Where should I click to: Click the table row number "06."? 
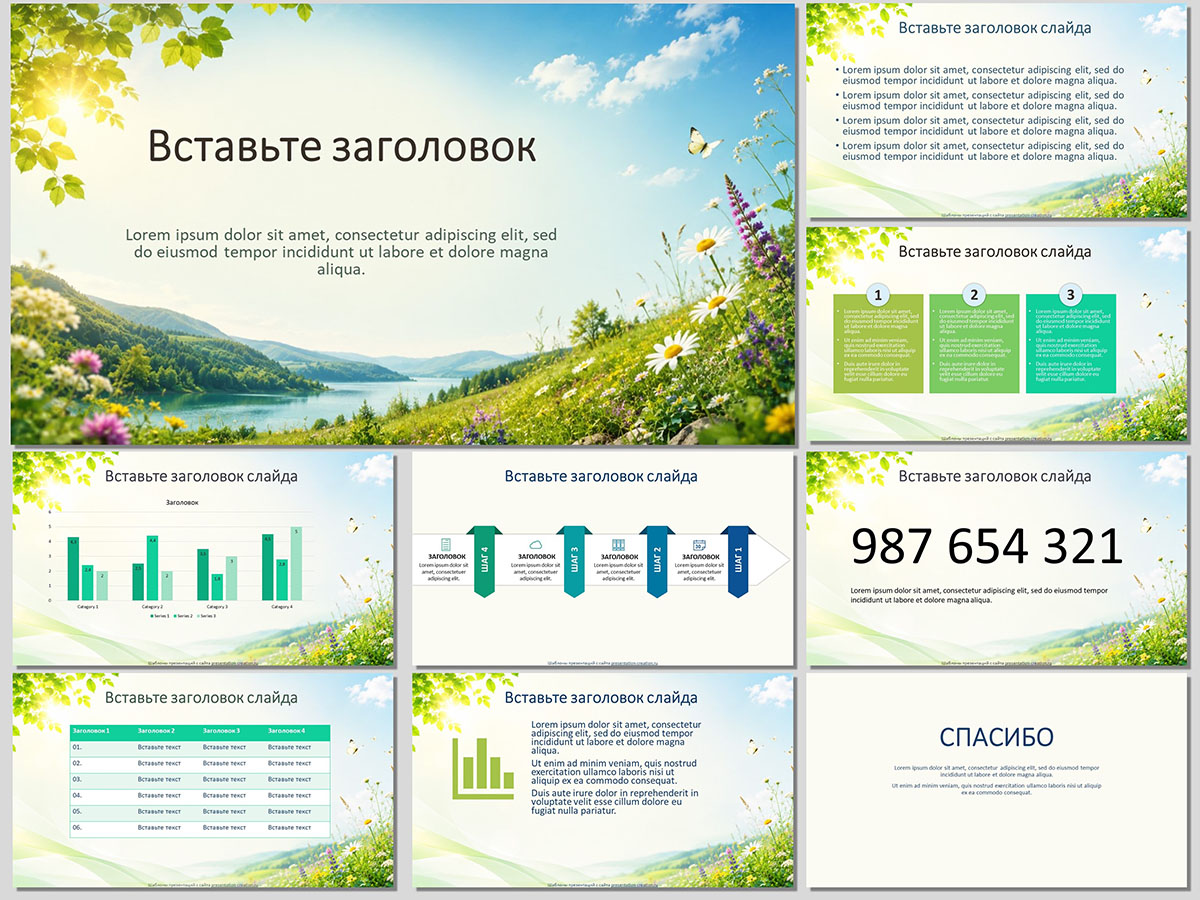(x=77, y=827)
